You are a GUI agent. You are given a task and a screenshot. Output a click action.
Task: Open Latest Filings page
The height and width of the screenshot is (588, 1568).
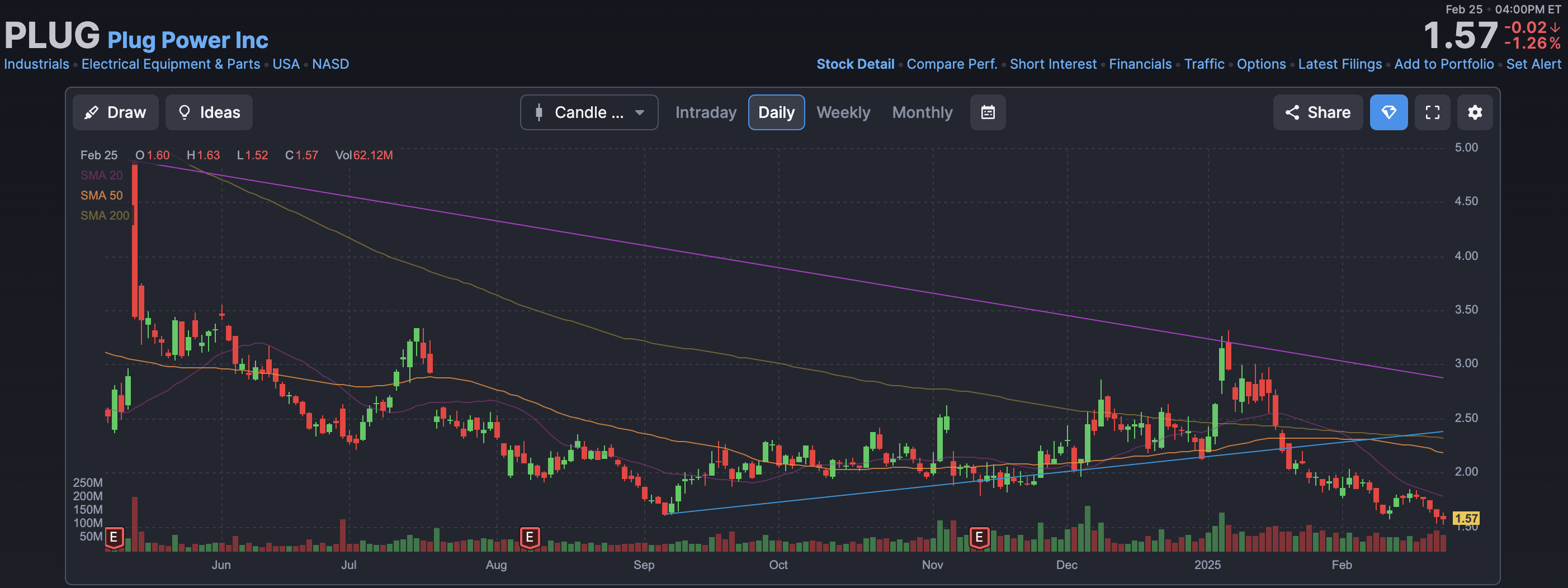pyautogui.click(x=1340, y=64)
